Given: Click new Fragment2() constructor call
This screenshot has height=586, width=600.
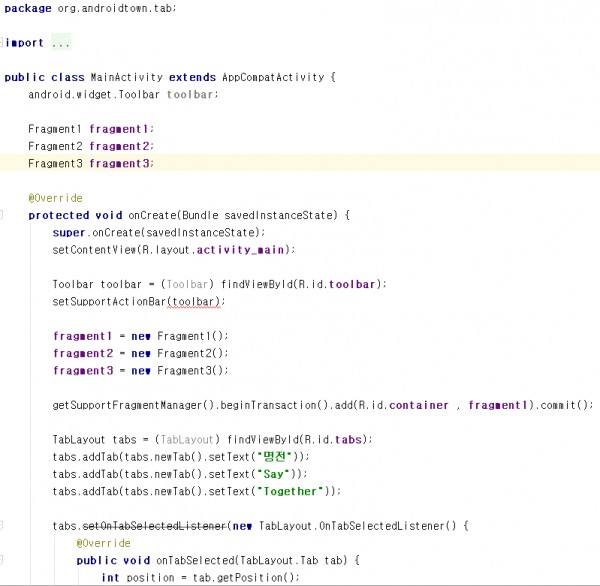Looking at the screenshot, I should [x=177, y=353].
